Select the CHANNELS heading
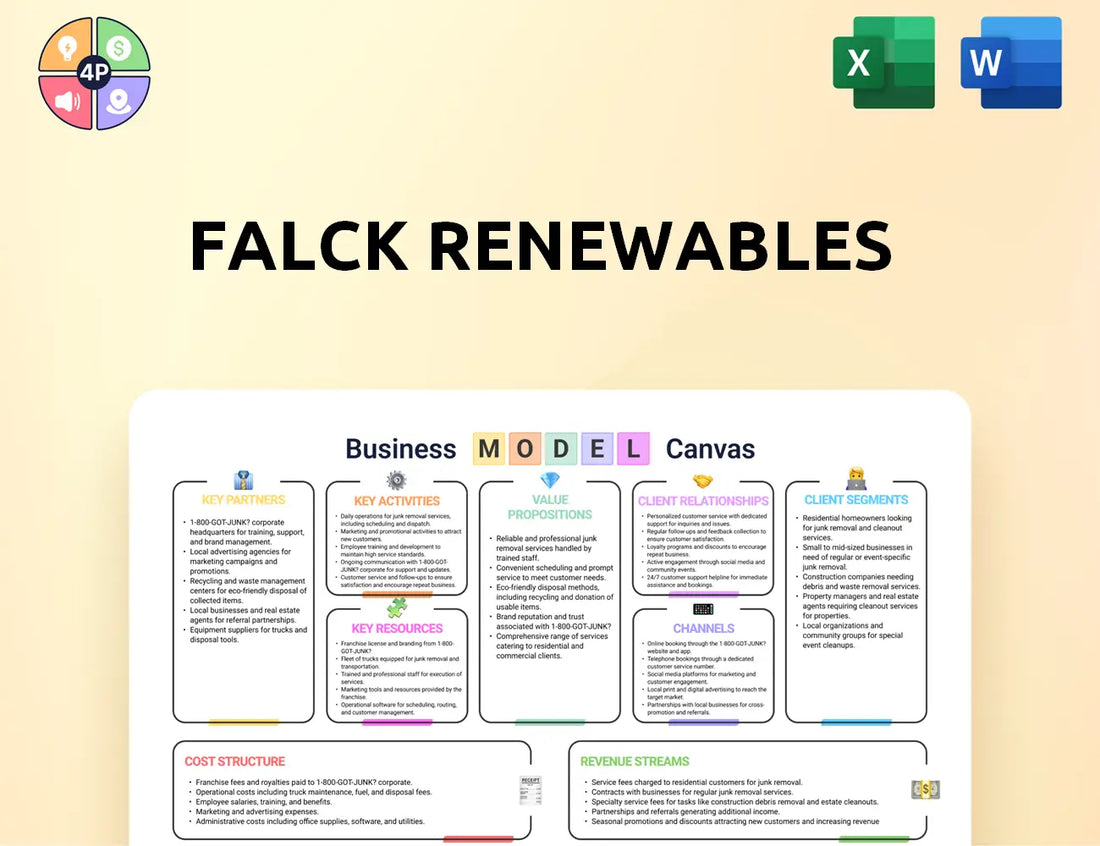The height and width of the screenshot is (846, 1100). click(x=704, y=629)
